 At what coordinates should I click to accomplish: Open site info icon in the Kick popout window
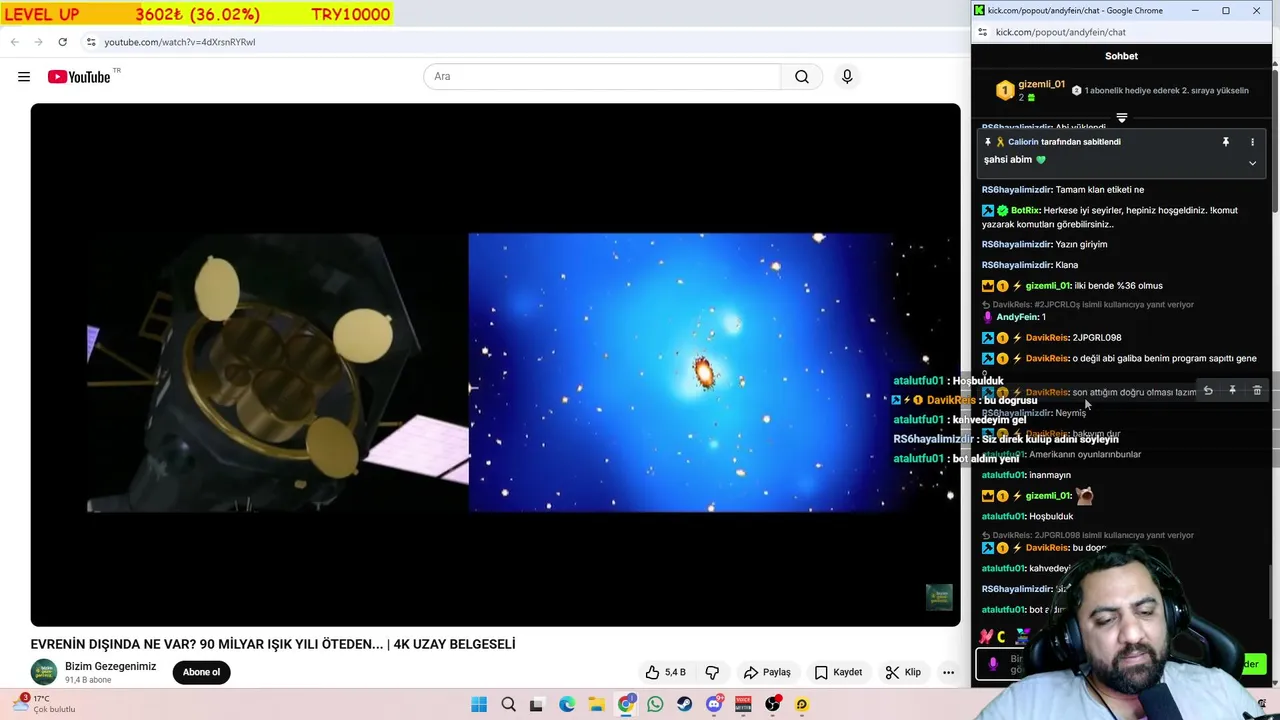tap(983, 32)
